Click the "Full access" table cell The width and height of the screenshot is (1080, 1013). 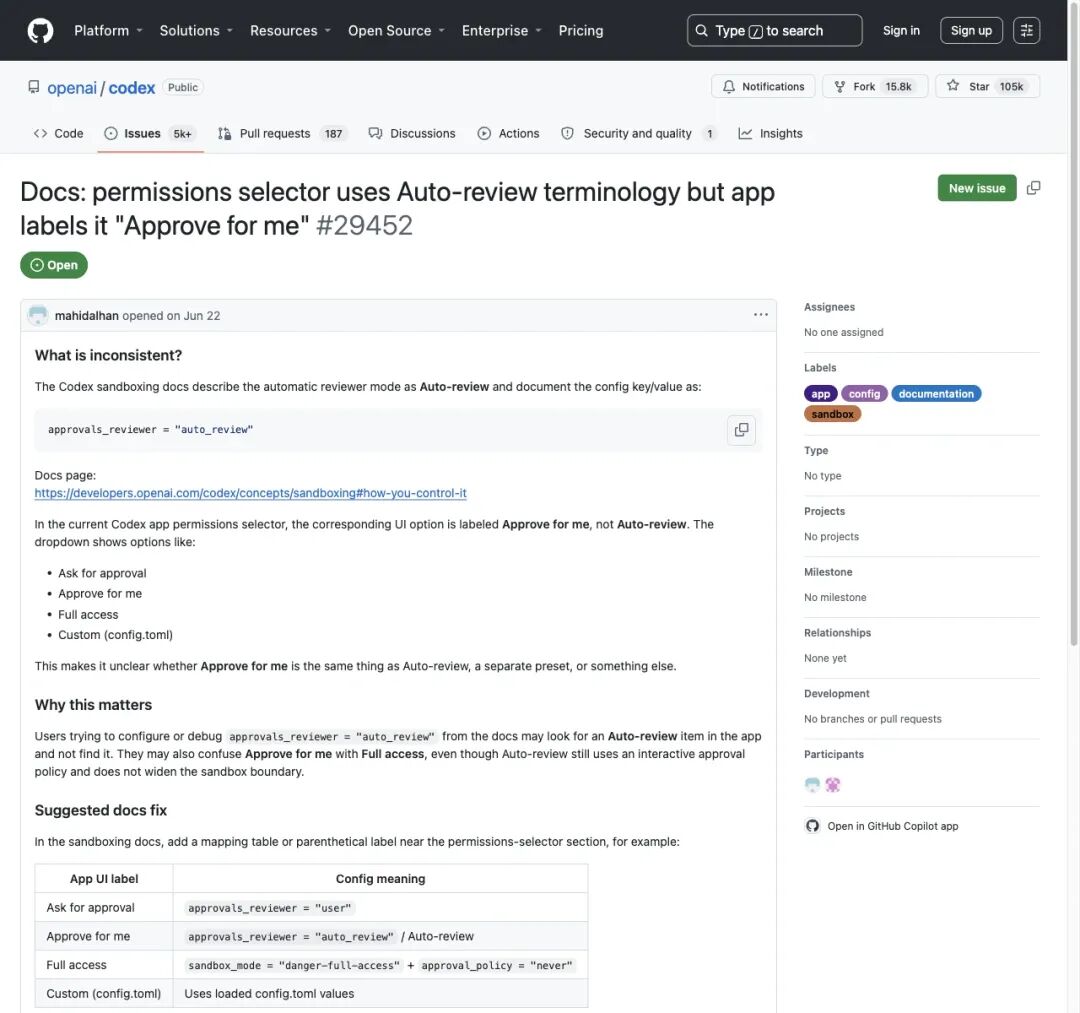tap(103, 965)
